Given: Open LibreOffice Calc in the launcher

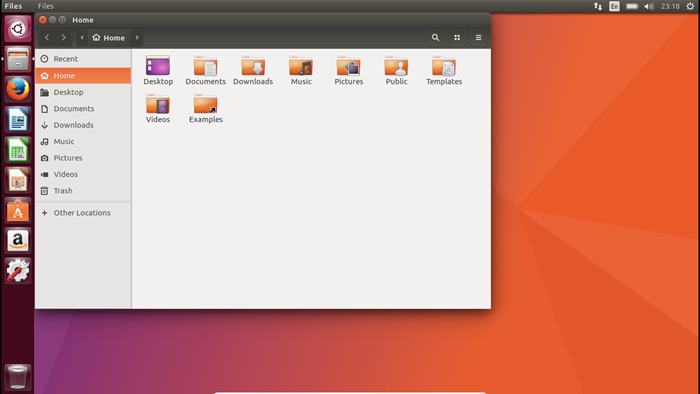Looking at the screenshot, I should coord(18,150).
